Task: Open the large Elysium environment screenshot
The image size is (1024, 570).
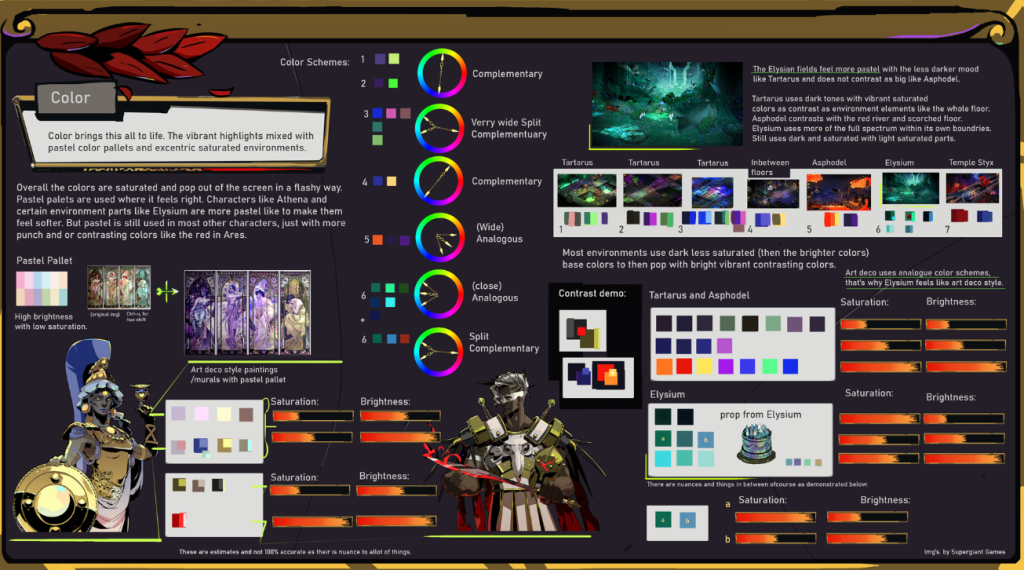Action: (x=667, y=103)
